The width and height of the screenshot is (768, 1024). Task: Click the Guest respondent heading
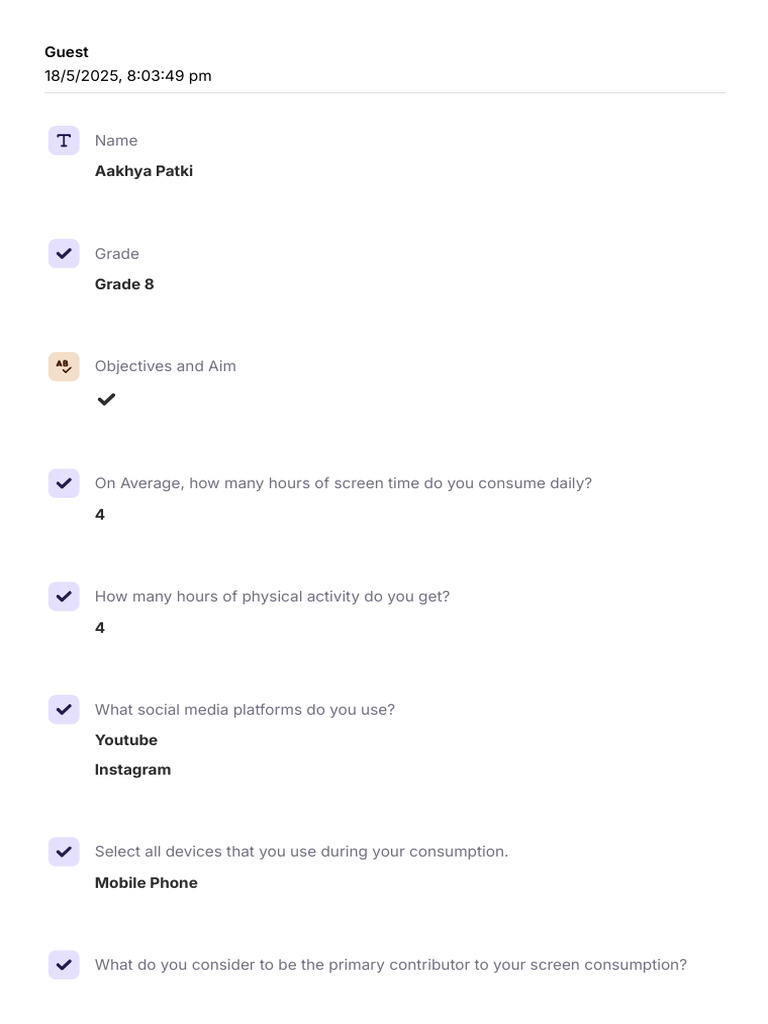point(66,52)
